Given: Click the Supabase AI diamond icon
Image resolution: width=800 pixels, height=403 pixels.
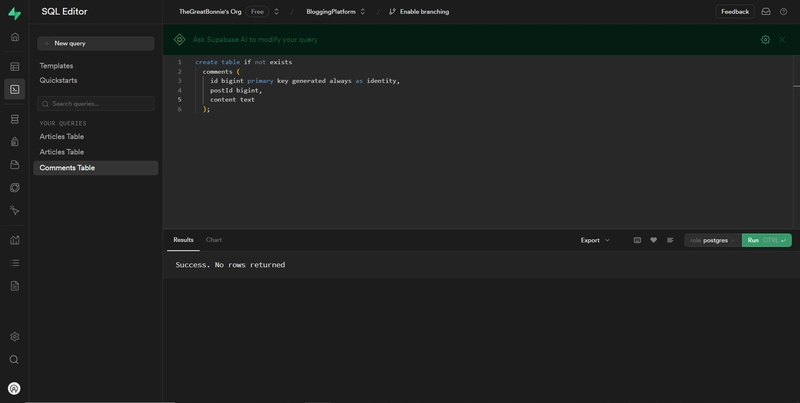Looking at the screenshot, I should click(180, 39).
